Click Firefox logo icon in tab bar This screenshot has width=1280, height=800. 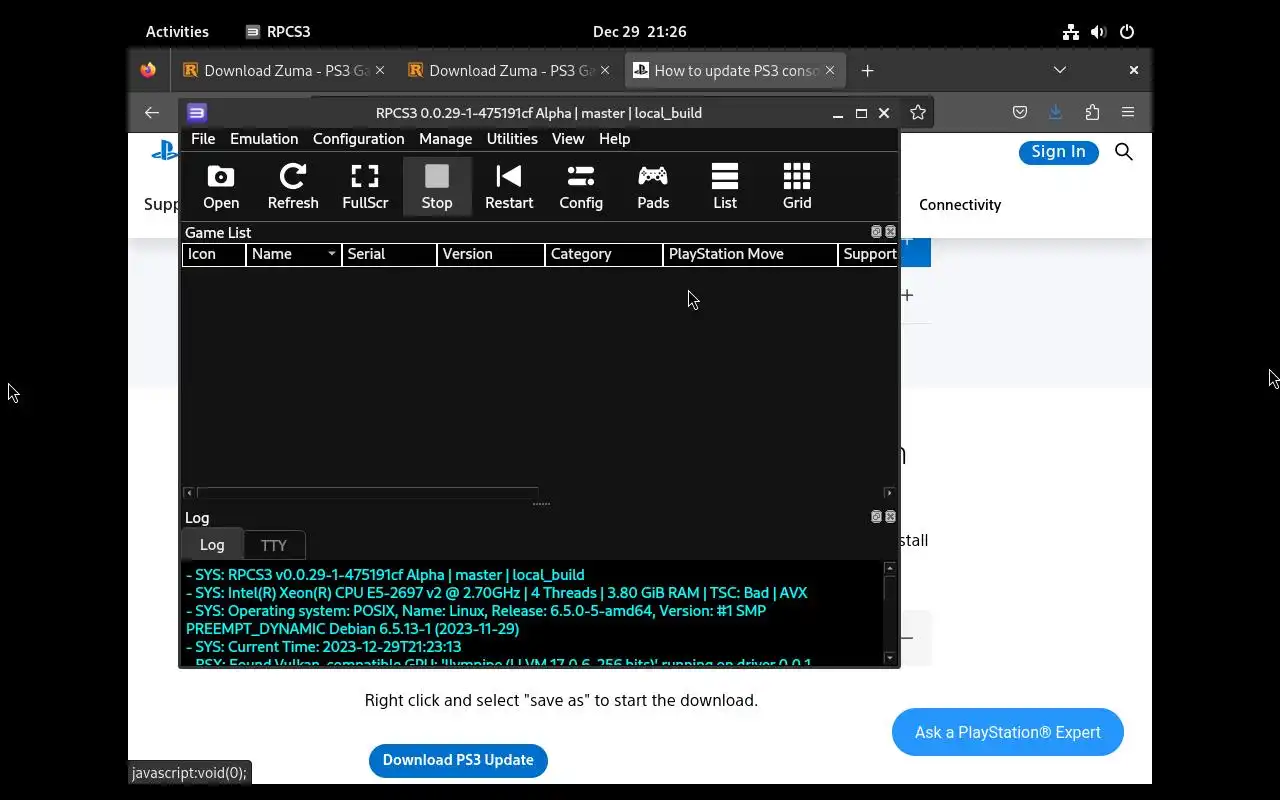[x=148, y=71]
